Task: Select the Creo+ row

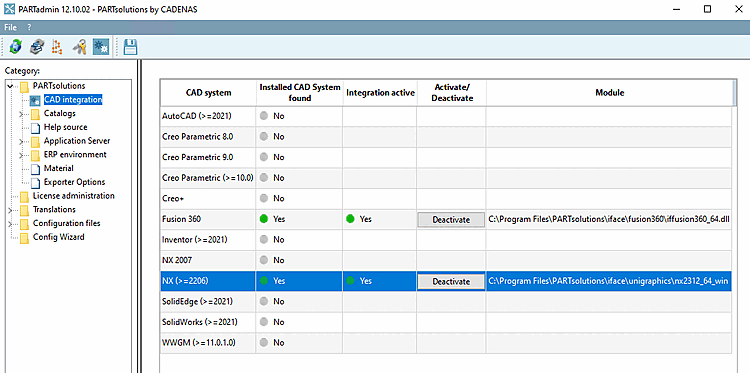Action: [x=446, y=198]
